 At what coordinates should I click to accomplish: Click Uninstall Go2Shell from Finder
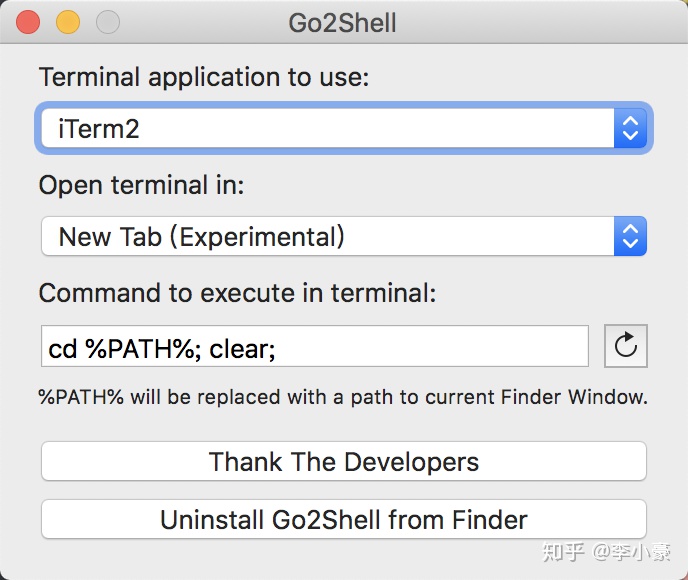[343, 520]
